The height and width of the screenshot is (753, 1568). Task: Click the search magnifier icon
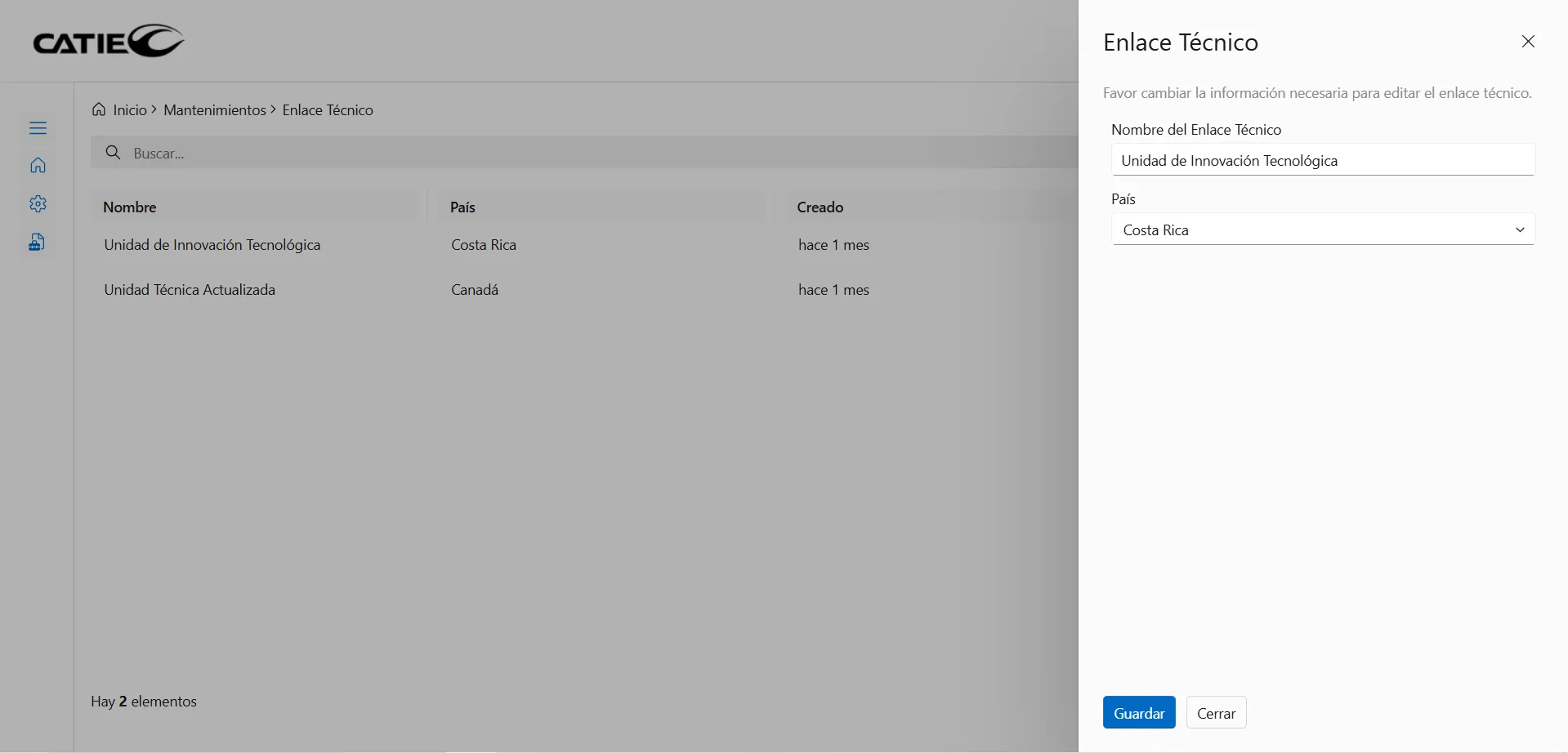coord(114,153)
